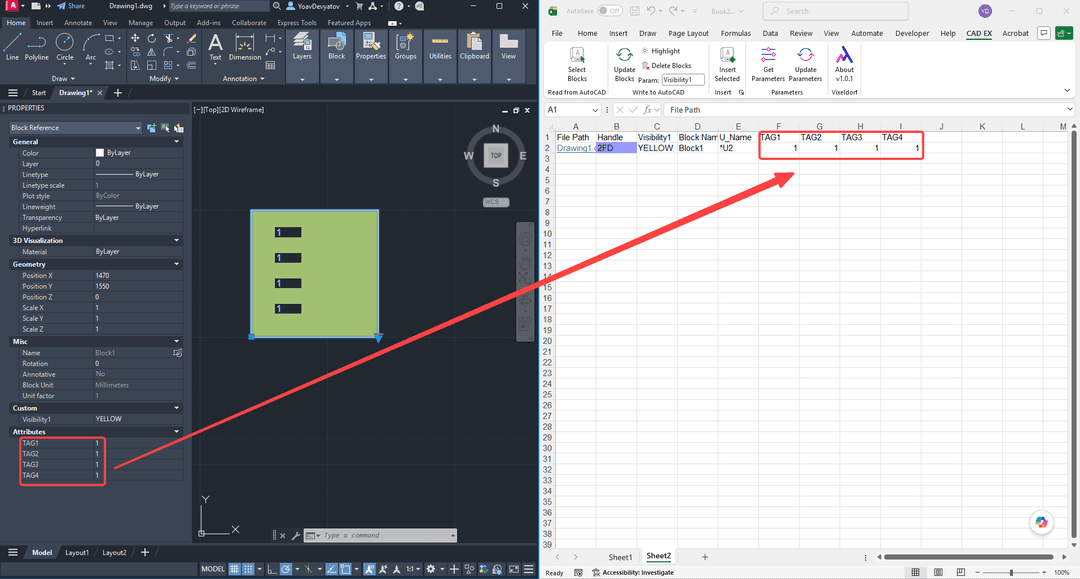The image size is (1080, 579).
Task: Expand the Draw panel dropdown
Action: click(x=63, y=78)
